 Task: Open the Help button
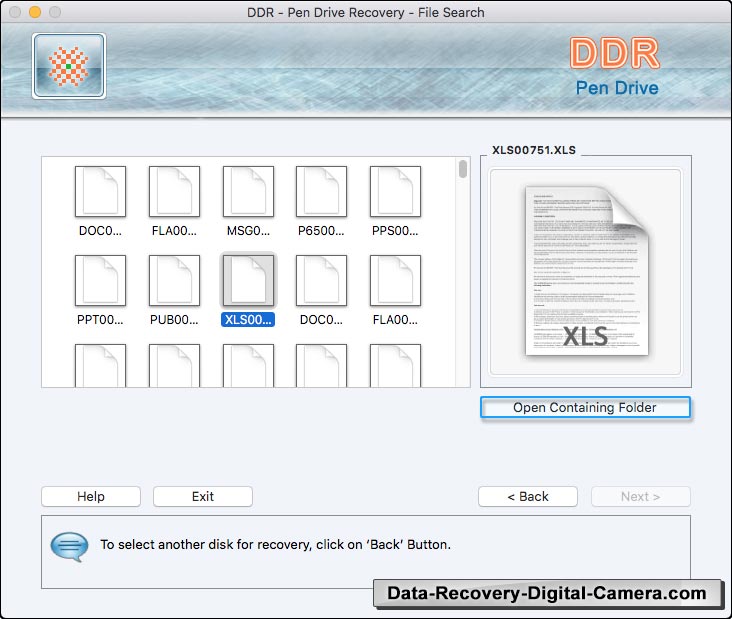(x=91, y=496)
